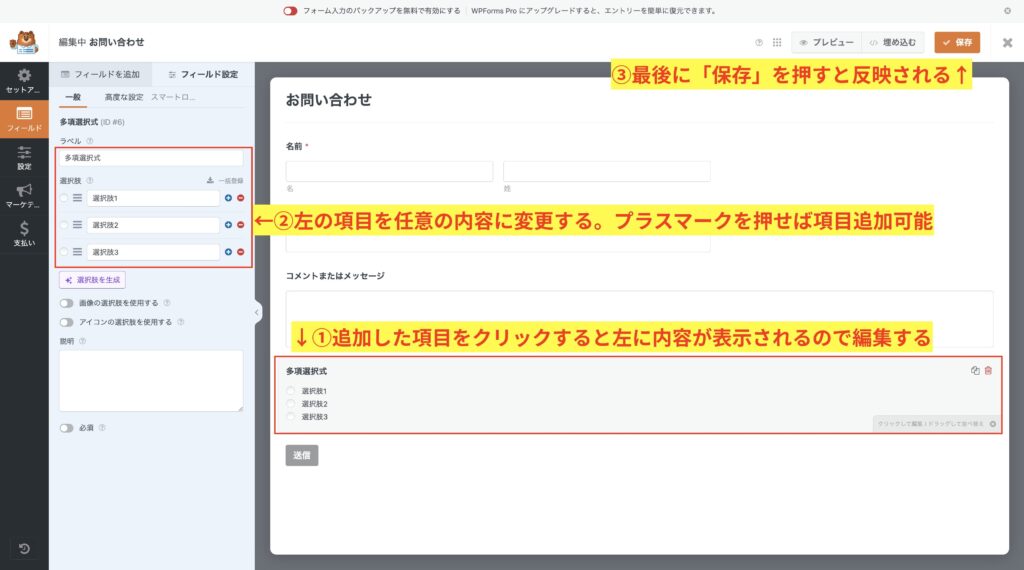Click the plus icon next to 選択肢1

[228, 198]
